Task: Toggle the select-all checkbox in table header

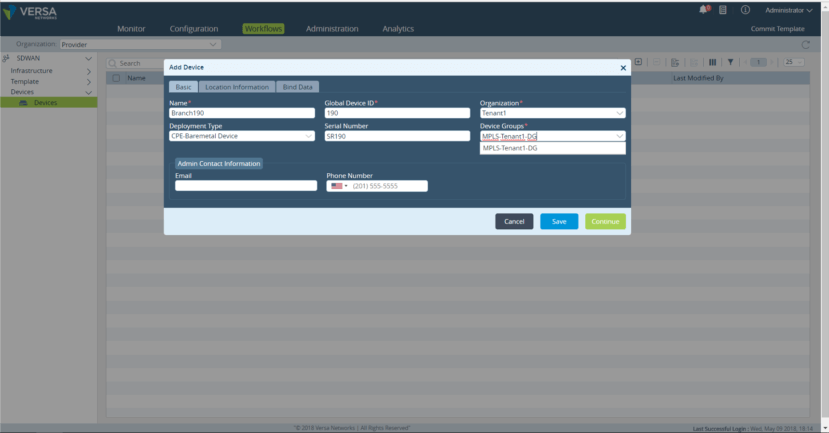Action: (116, 78)
